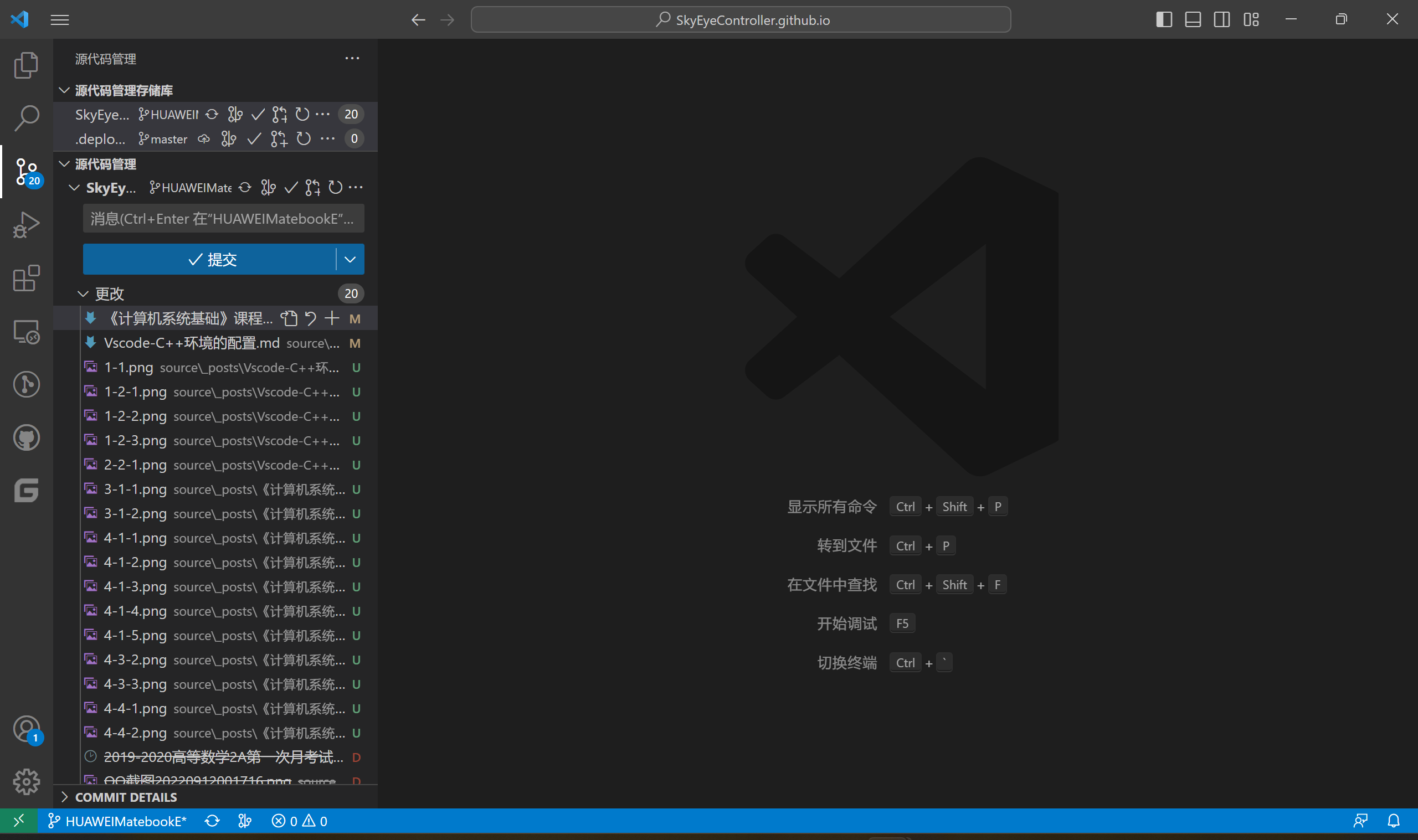Select 4-4-2.png in changes list
Image resolution: width=1418 pixels, height=840 pixels.
[215, 733]
